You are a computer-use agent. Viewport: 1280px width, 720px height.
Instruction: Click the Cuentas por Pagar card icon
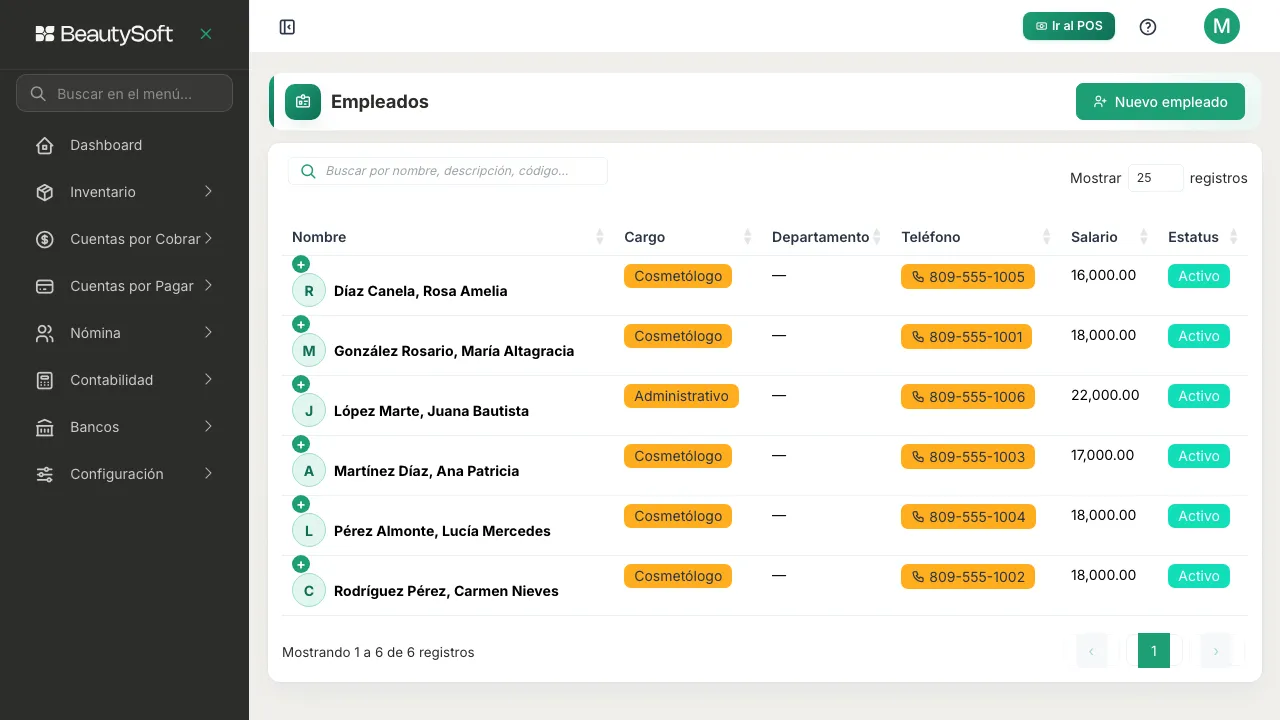(45, 286)
